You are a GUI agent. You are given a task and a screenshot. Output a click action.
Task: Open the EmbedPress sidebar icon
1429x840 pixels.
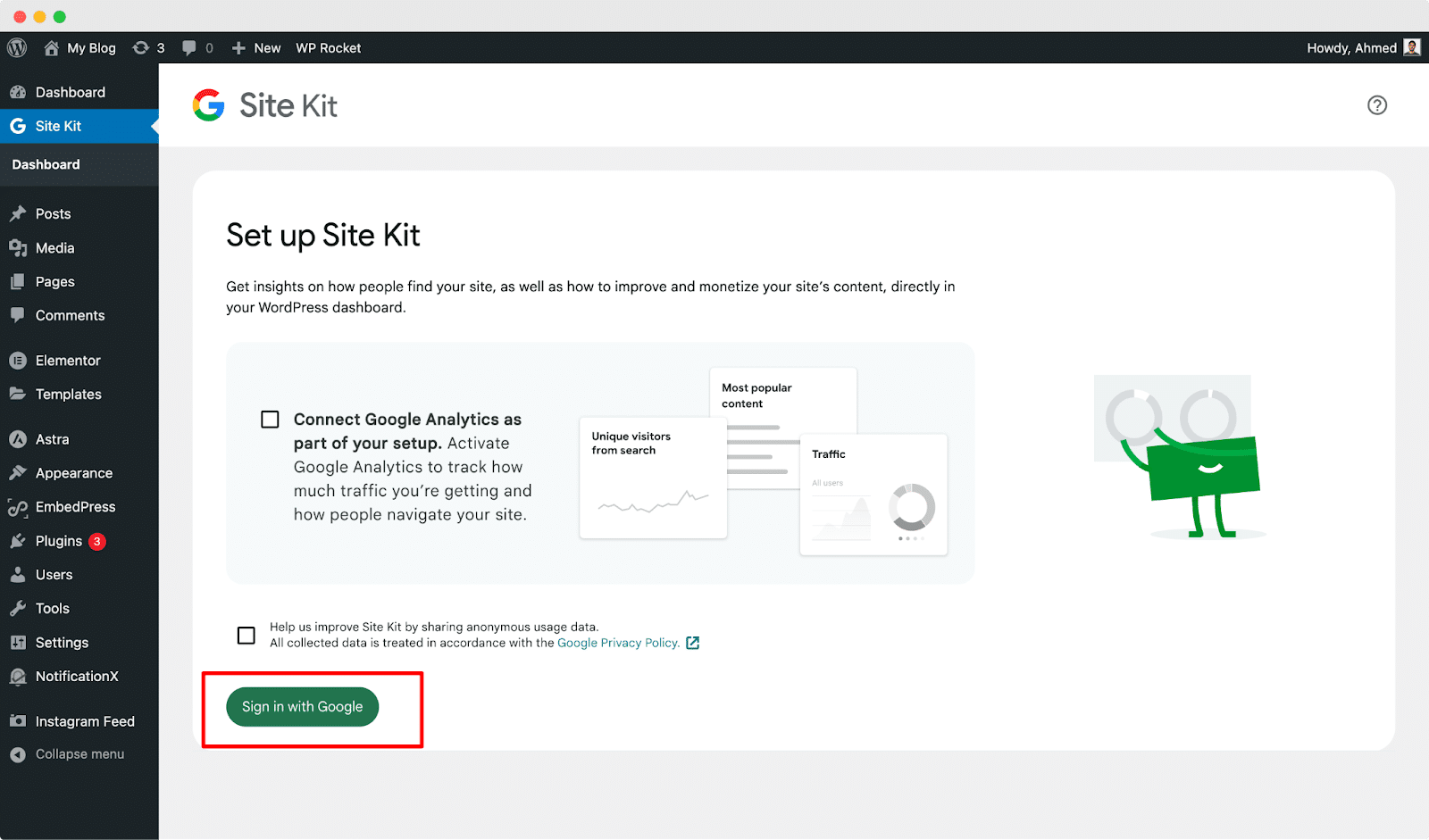pyautogui.click(x=19, y=506)
